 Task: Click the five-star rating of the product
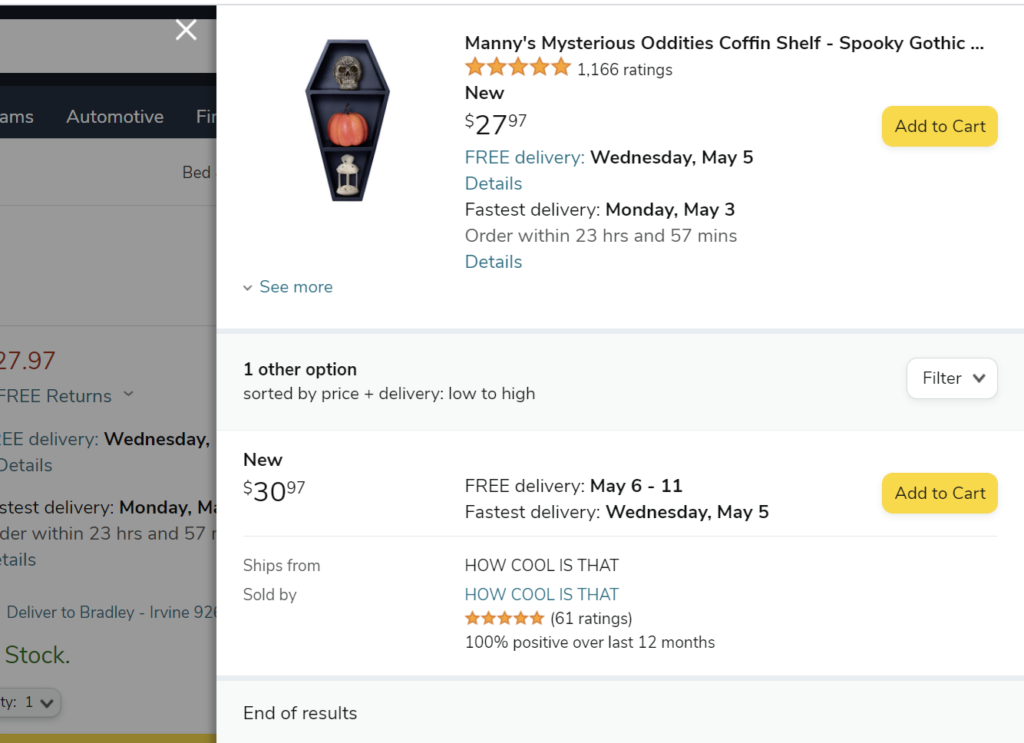tap(517, 68)
